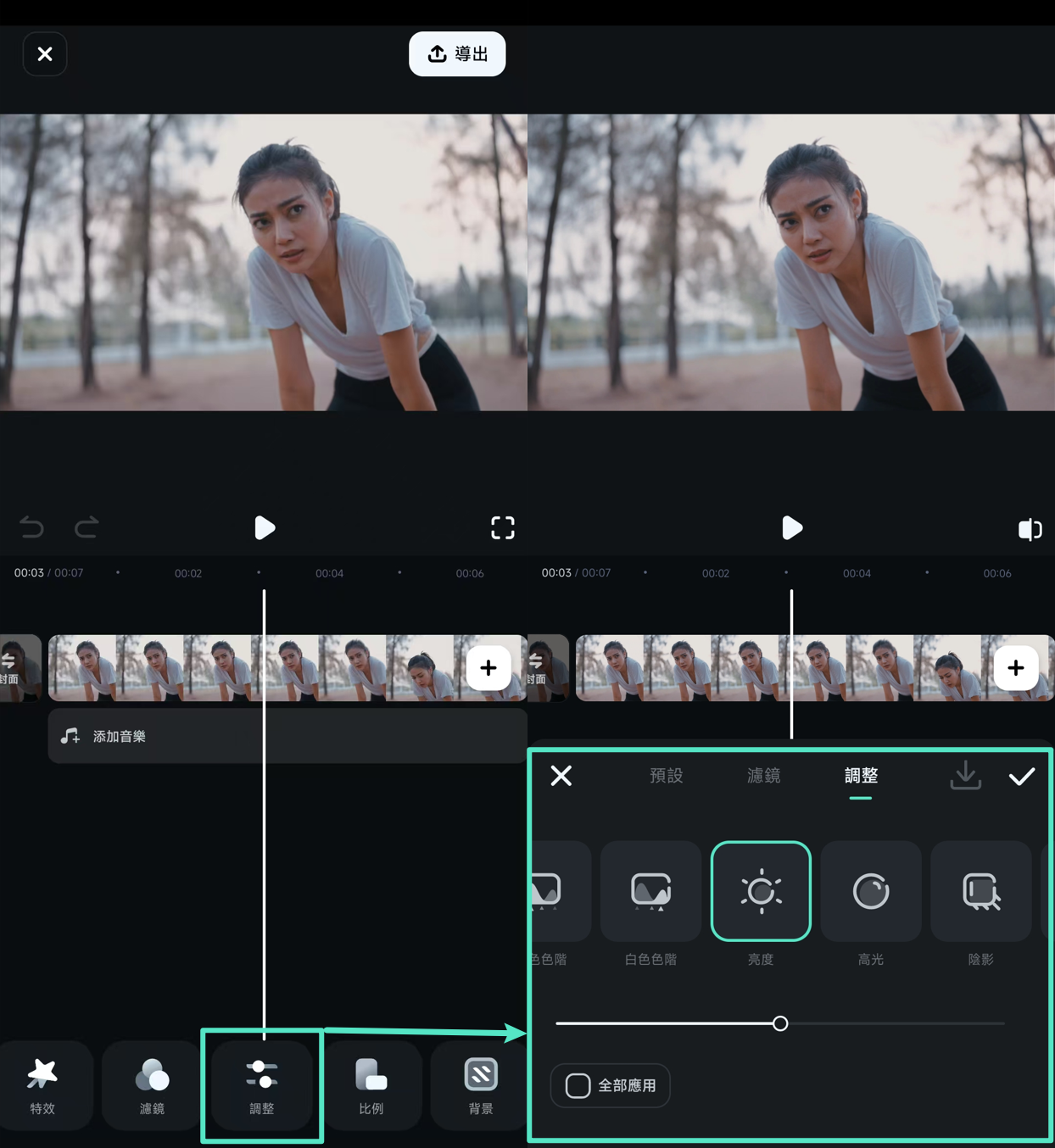Screen dimensions: 1055x1148
Task: Enable the 全部應用 apply-to-all checkbox
Action: 578,1085
